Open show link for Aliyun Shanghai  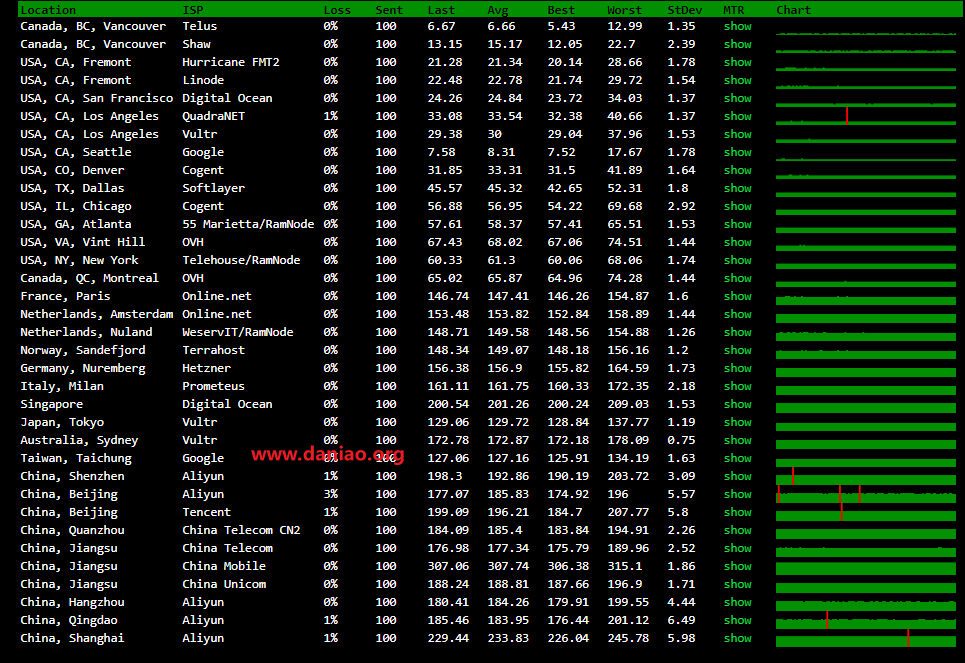coord(737,638)
